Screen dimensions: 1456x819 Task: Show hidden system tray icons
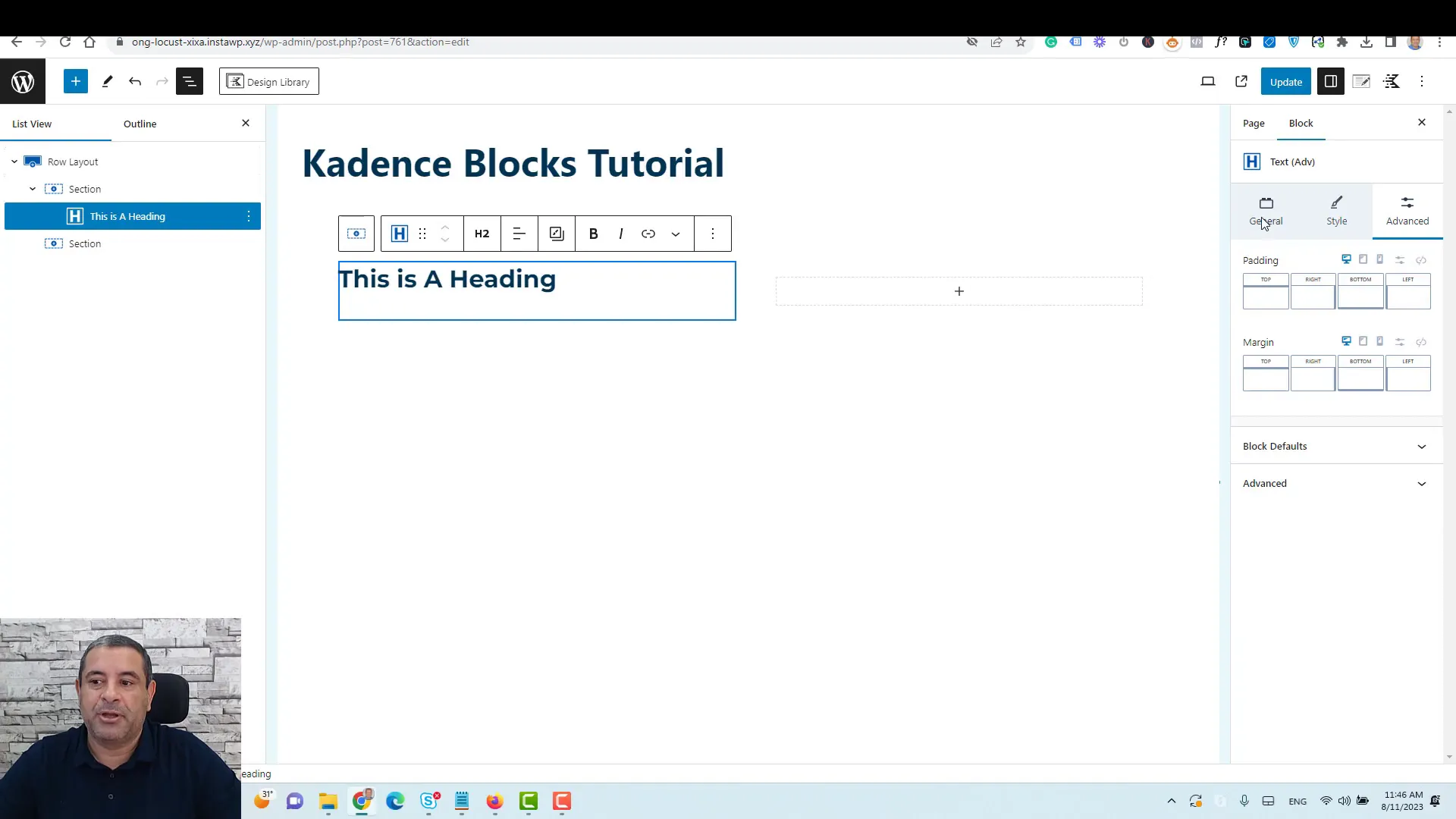[x=1172, y=801]
